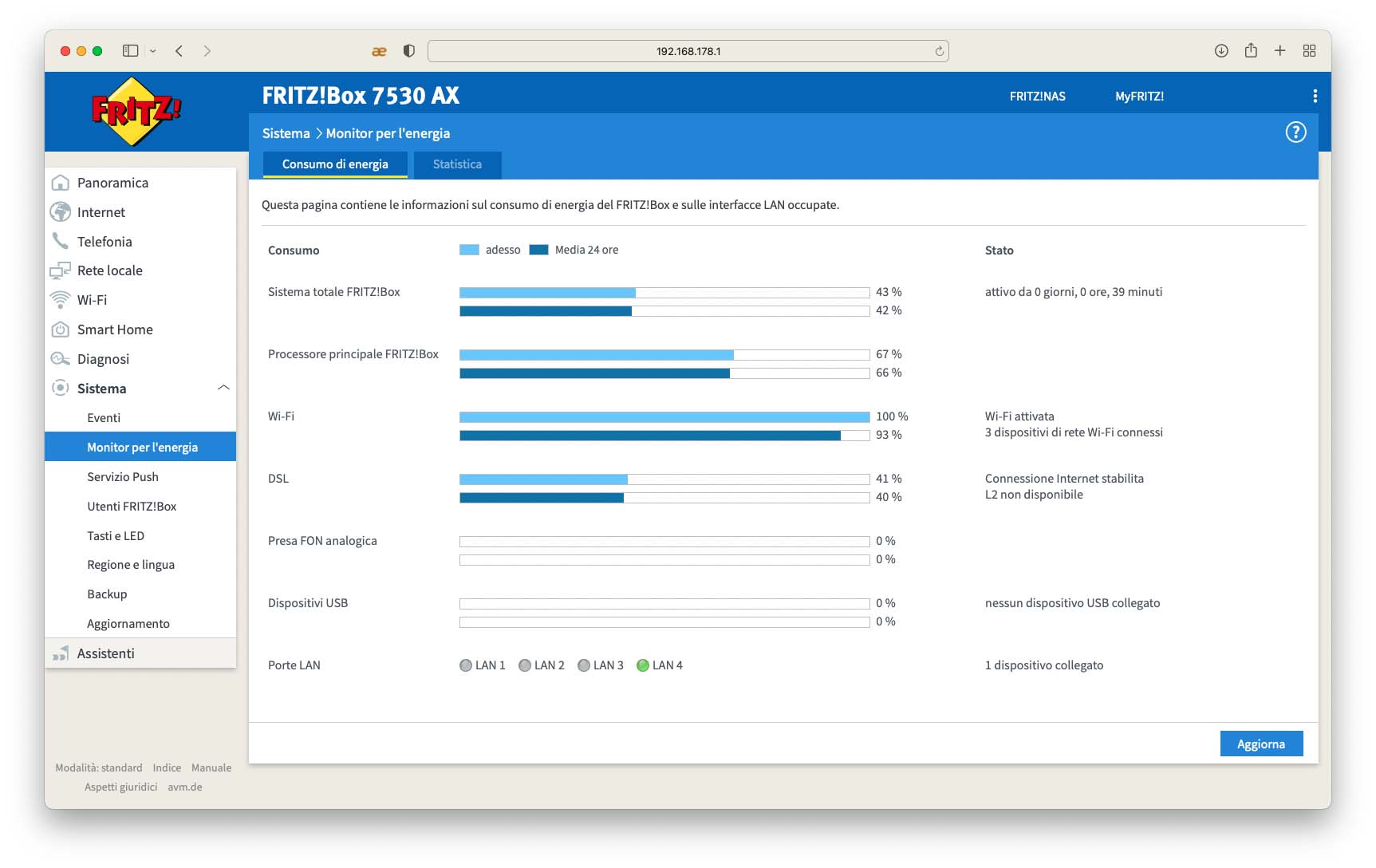Screen dimensions: 1376x868
Task: Click the Assistenti wizard icon
Action: [60, 653]
